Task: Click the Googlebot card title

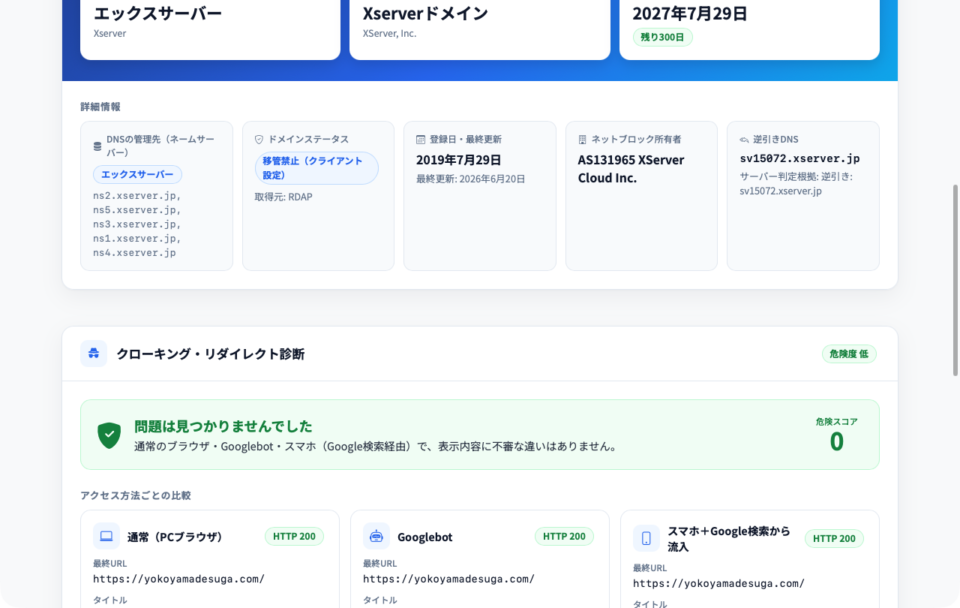Action: (x=425, y=537)
